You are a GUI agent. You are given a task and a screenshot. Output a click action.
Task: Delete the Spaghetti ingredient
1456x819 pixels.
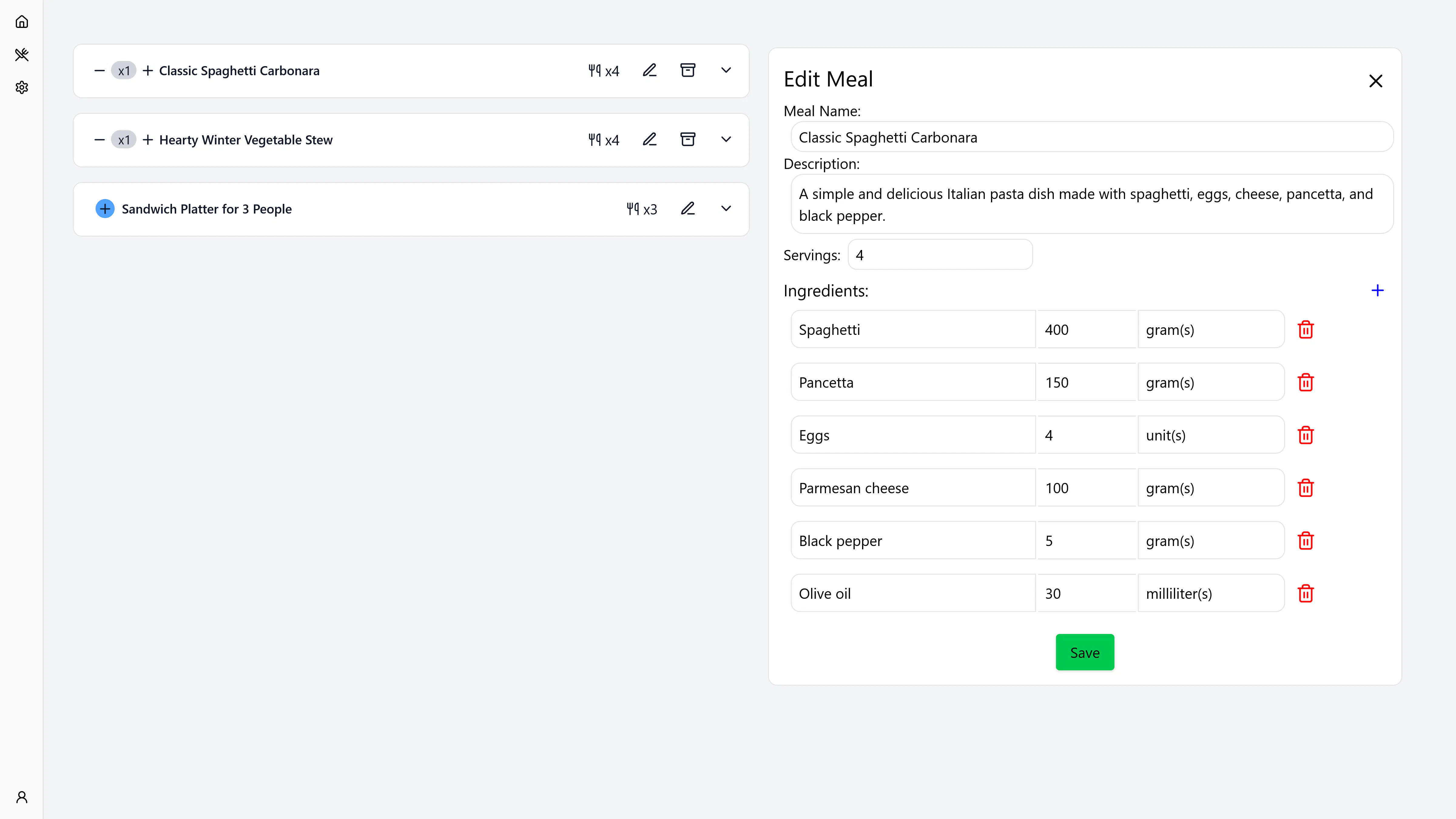[1305, 329]
